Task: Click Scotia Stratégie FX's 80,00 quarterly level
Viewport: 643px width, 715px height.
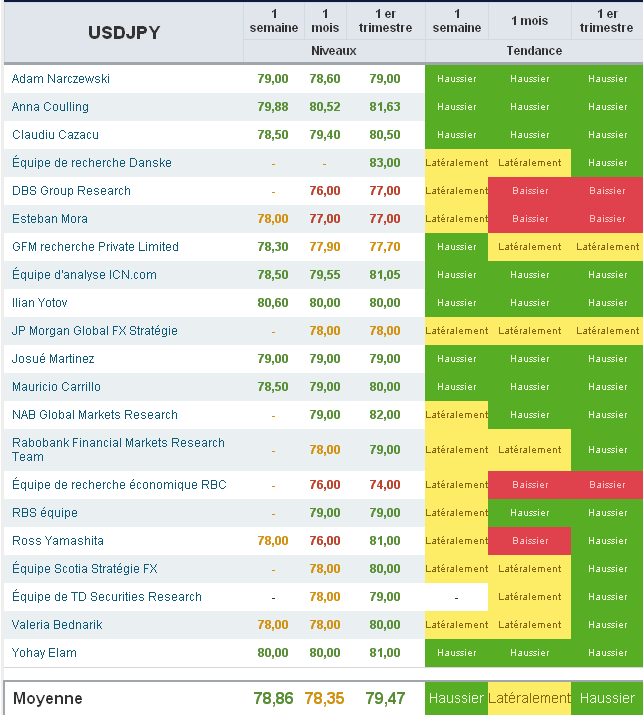Action: (x=385, y=569)
